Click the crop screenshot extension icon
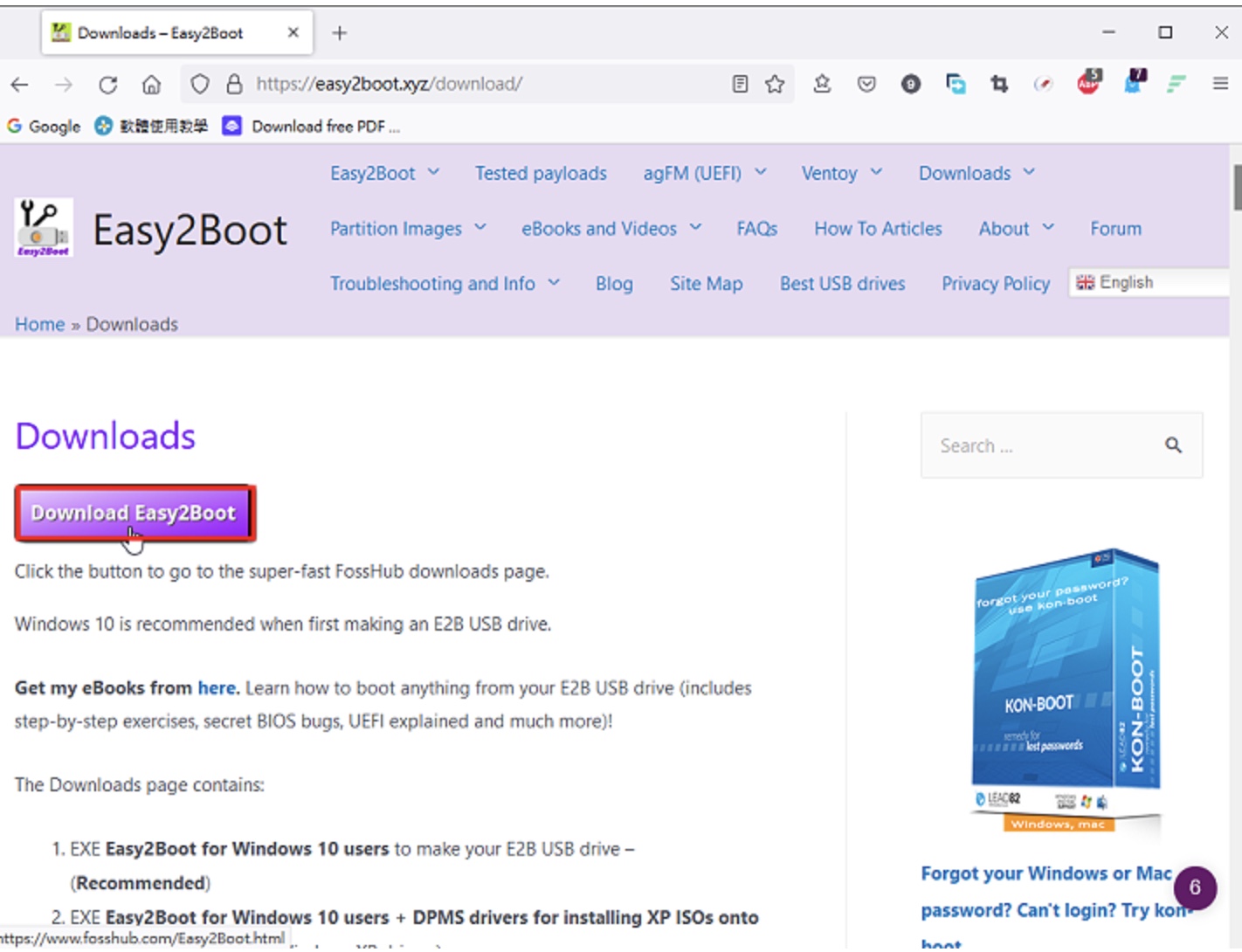The width and height of the screenshot is (1242, 952). 999,84
